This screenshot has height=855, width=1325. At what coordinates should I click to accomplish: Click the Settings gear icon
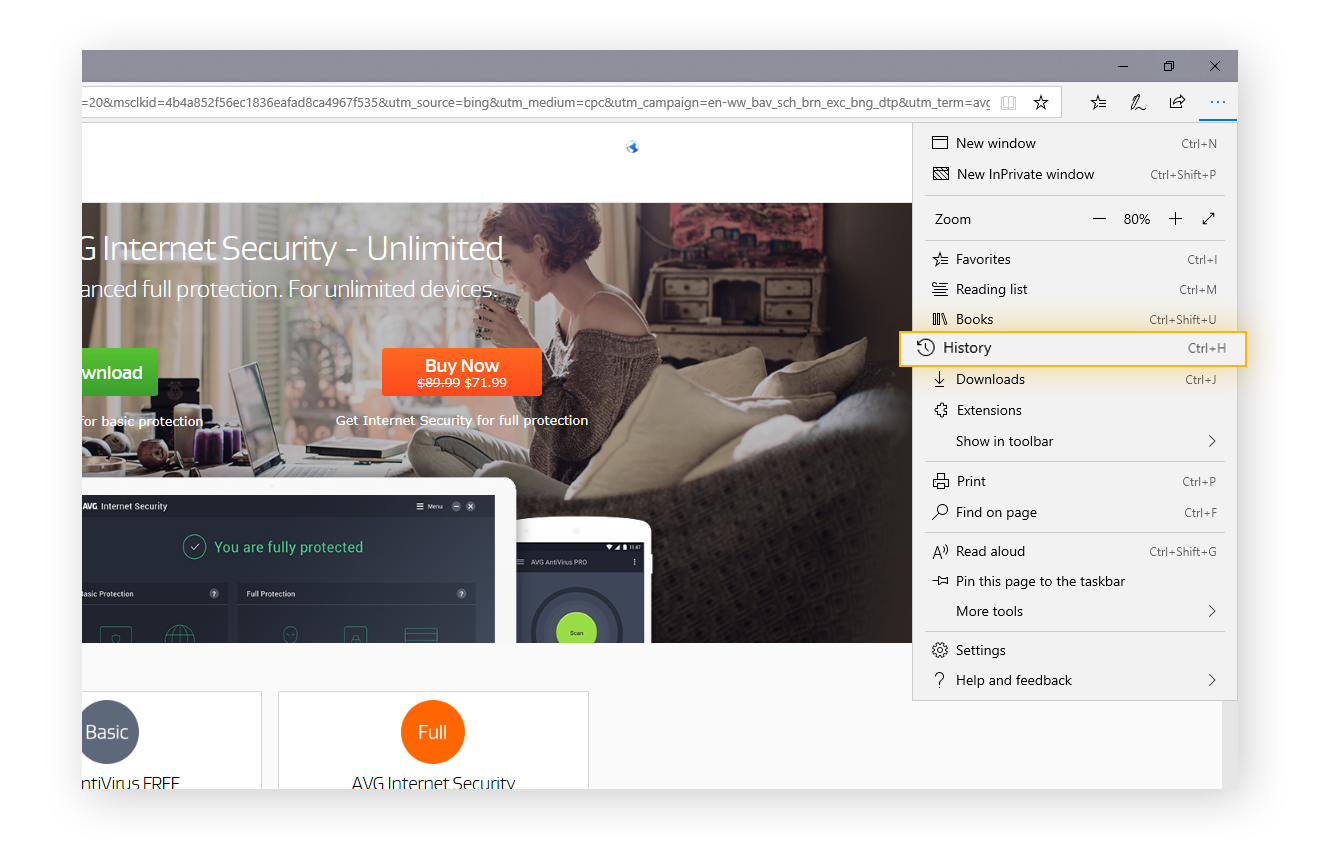point(940,650)
